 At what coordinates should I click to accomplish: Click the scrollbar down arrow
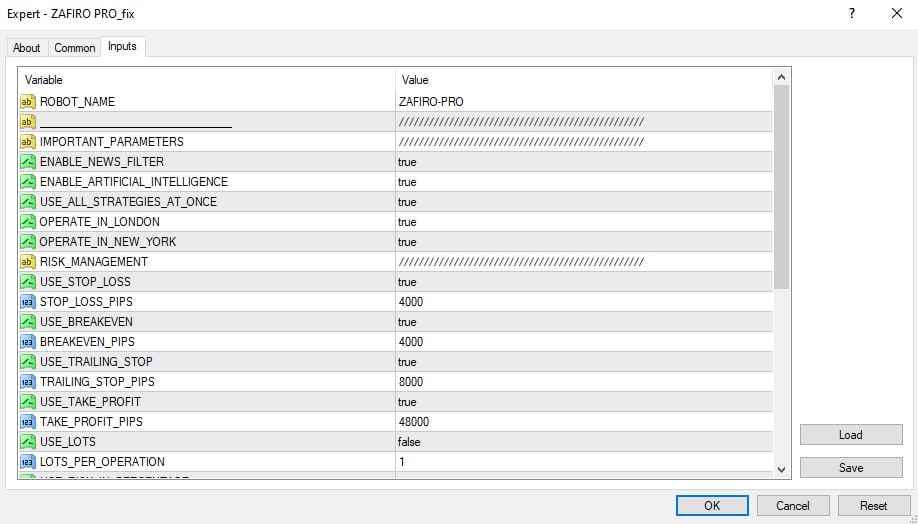pyautogui.click(x=782, y=470)
